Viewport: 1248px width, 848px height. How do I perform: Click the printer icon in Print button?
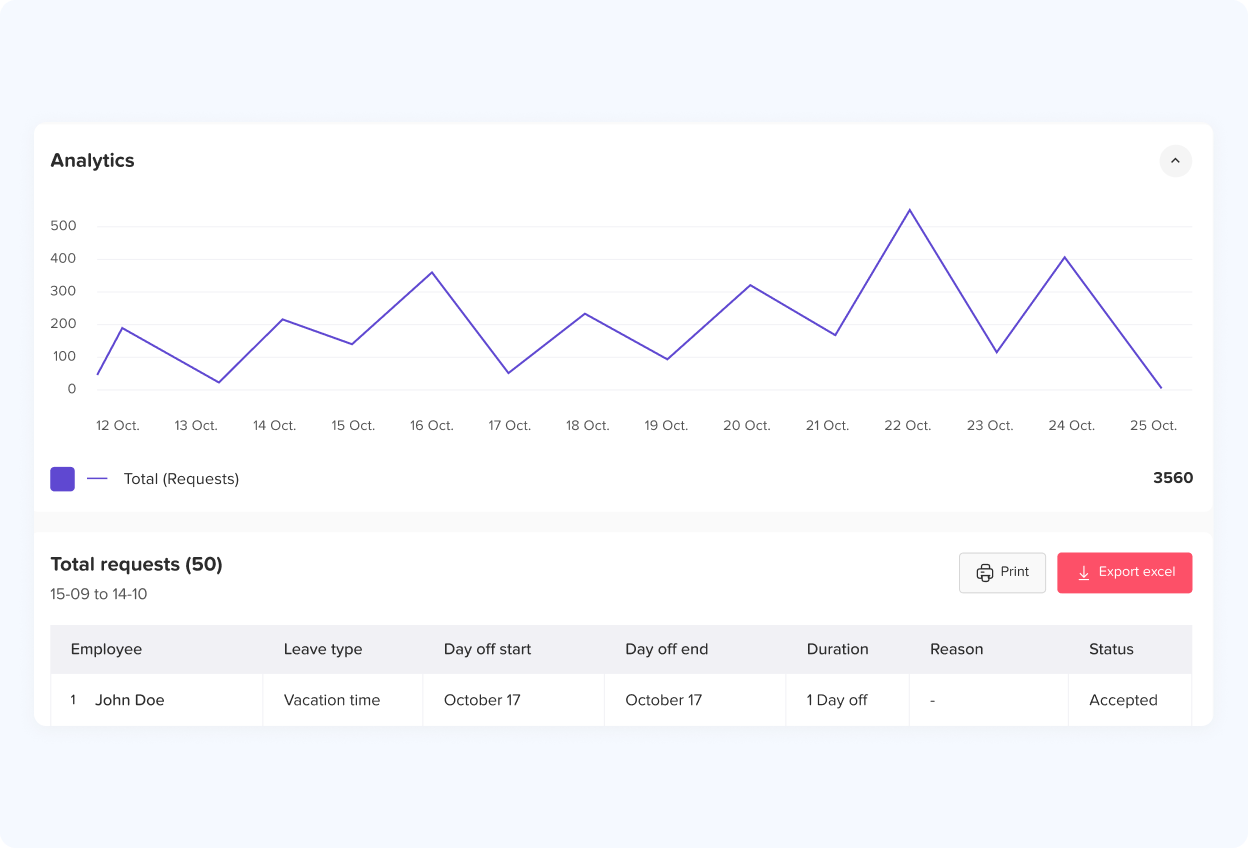click(x=985, y=573)
